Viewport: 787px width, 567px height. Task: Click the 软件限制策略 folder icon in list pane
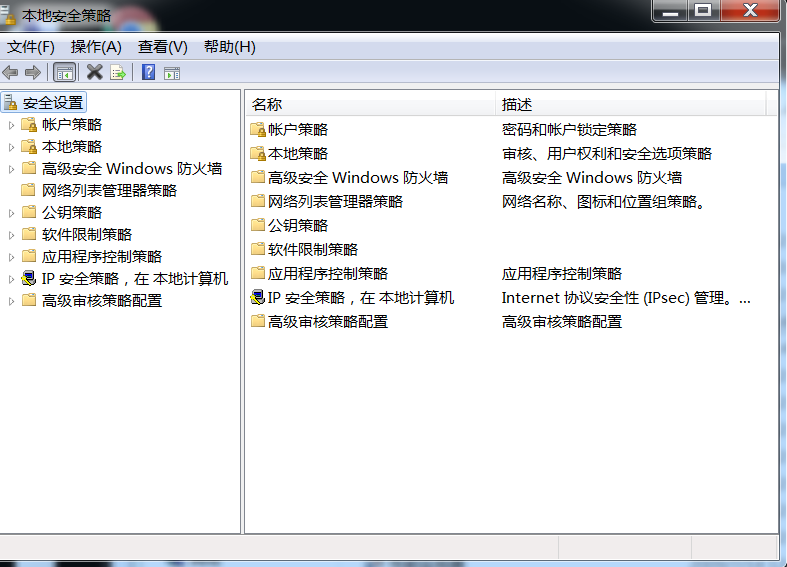point(258,249)
